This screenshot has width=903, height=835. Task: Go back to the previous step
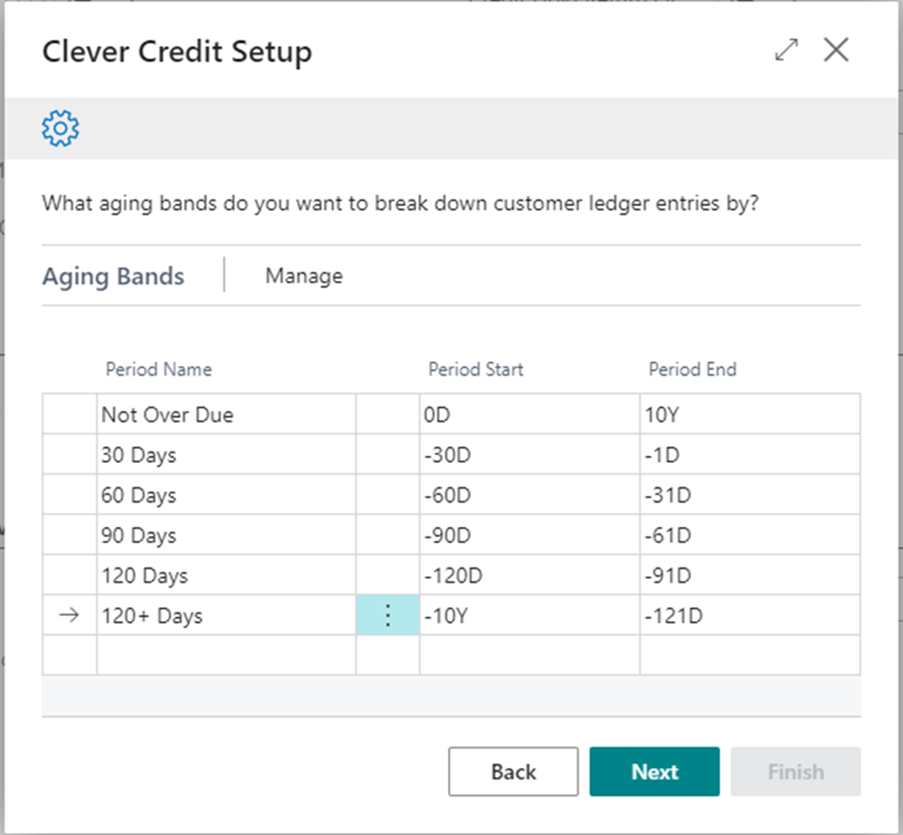coord(513,772)
